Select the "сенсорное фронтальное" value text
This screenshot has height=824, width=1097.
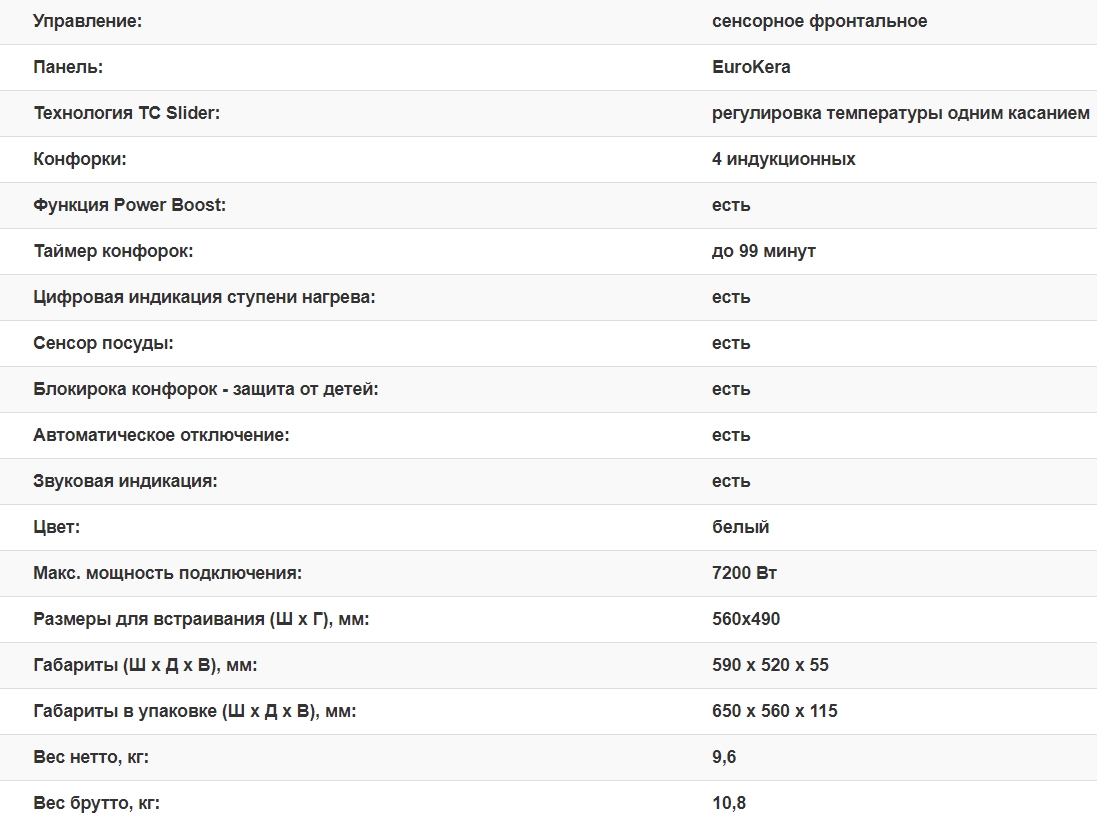819,21
